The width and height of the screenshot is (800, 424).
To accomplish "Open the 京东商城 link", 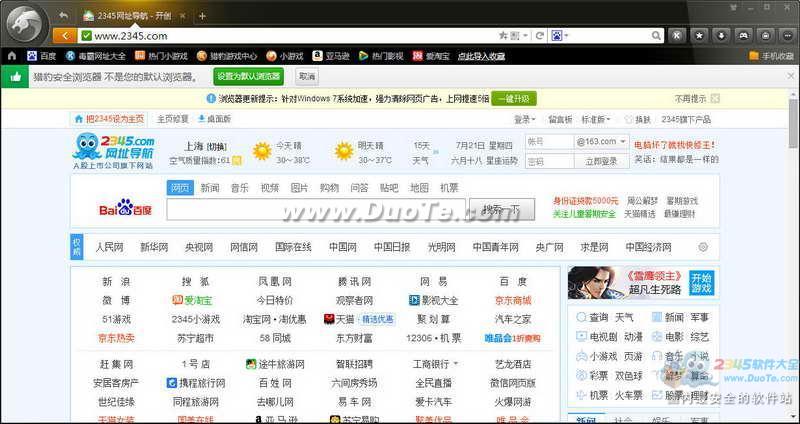I will [513, 300].
